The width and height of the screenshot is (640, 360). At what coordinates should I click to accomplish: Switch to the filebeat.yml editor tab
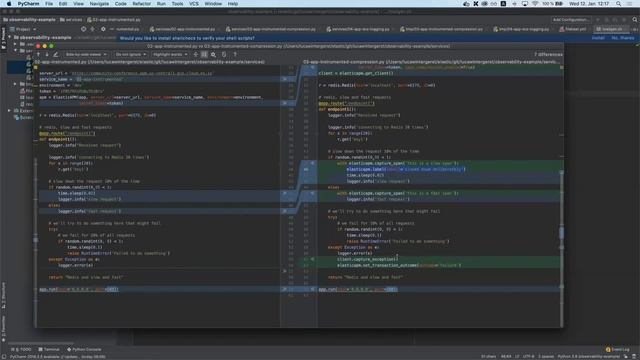573,29
